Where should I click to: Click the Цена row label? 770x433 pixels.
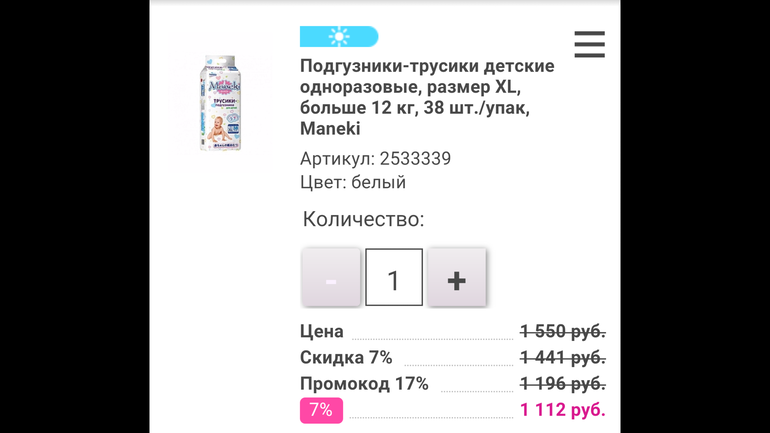point(322,331)
